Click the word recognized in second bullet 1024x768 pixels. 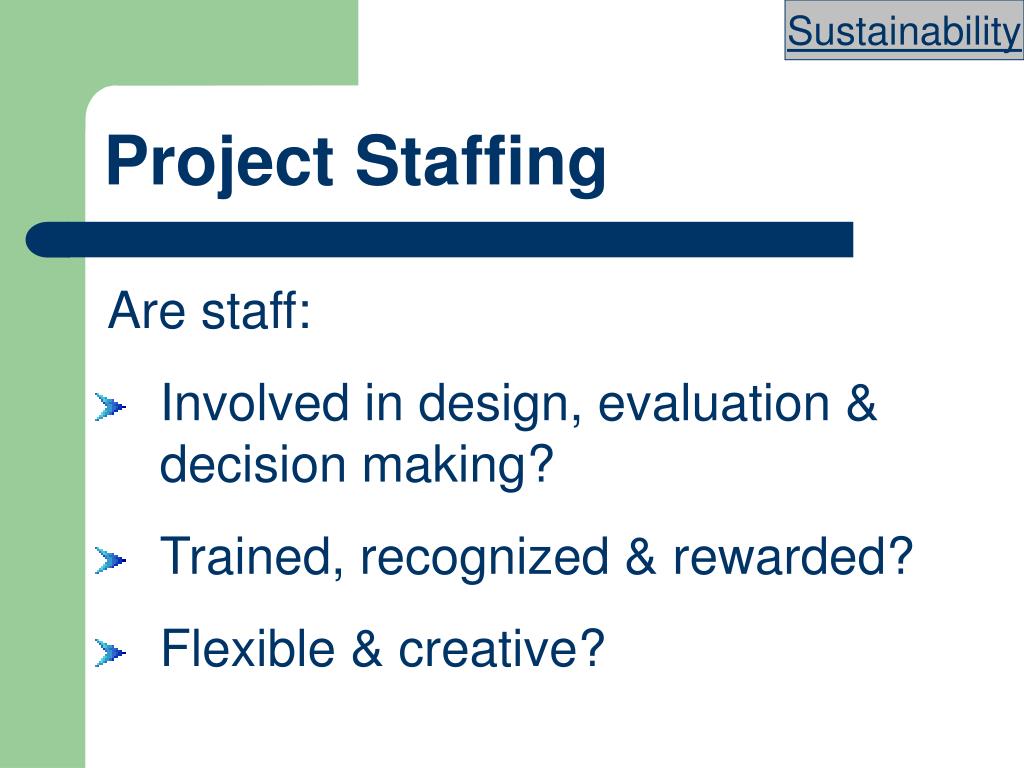tap(484, 558)
